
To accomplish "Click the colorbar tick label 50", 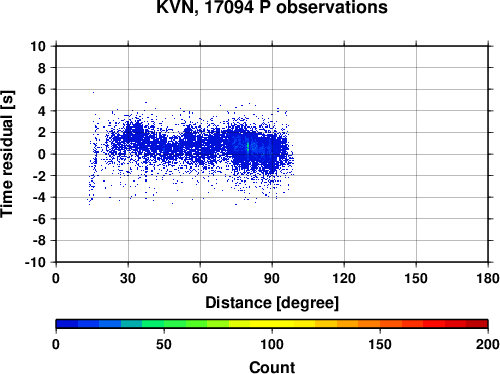I will click(164, 344).
